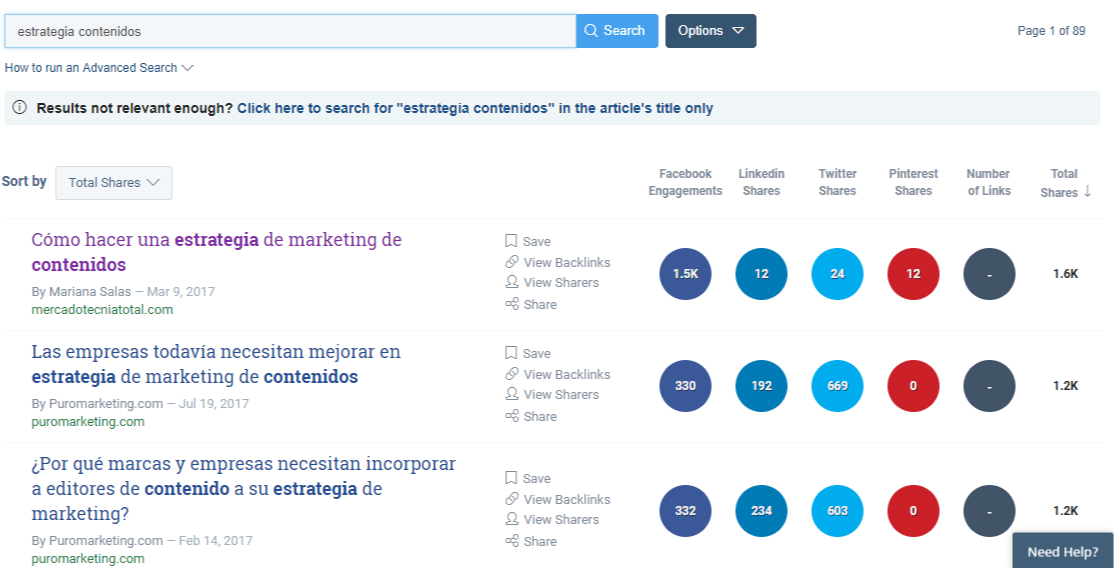Click puromarketing.com under Feb 14, 2017 article
This screenshot has width=1114, height=568.
88,559
